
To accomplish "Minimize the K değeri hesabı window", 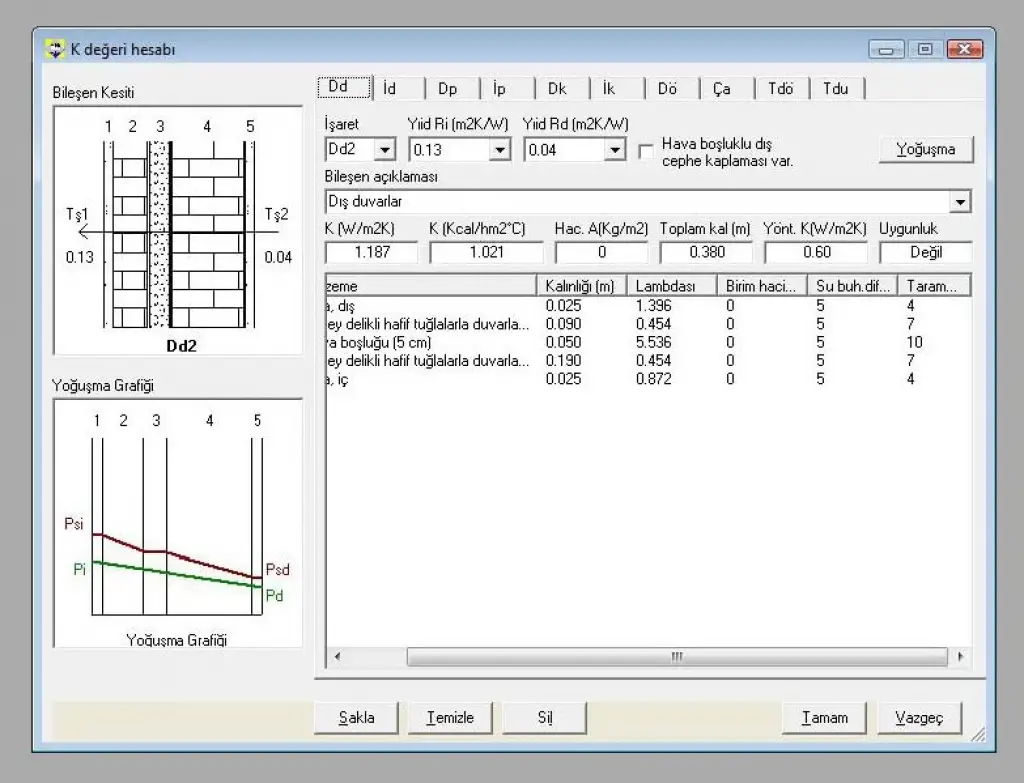I will (886, 49).
